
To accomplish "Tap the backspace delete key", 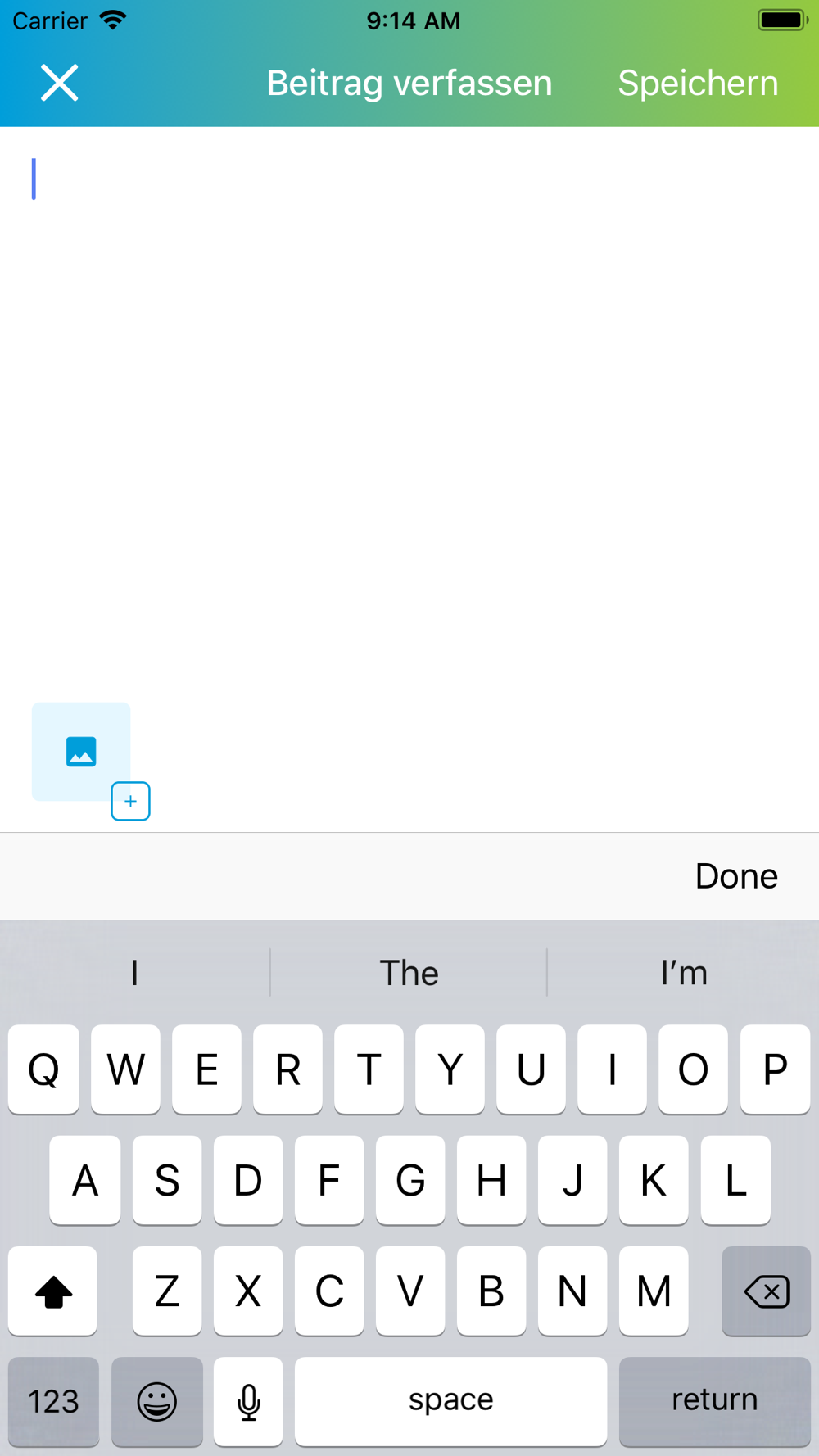I will [x=766, y=1291].
